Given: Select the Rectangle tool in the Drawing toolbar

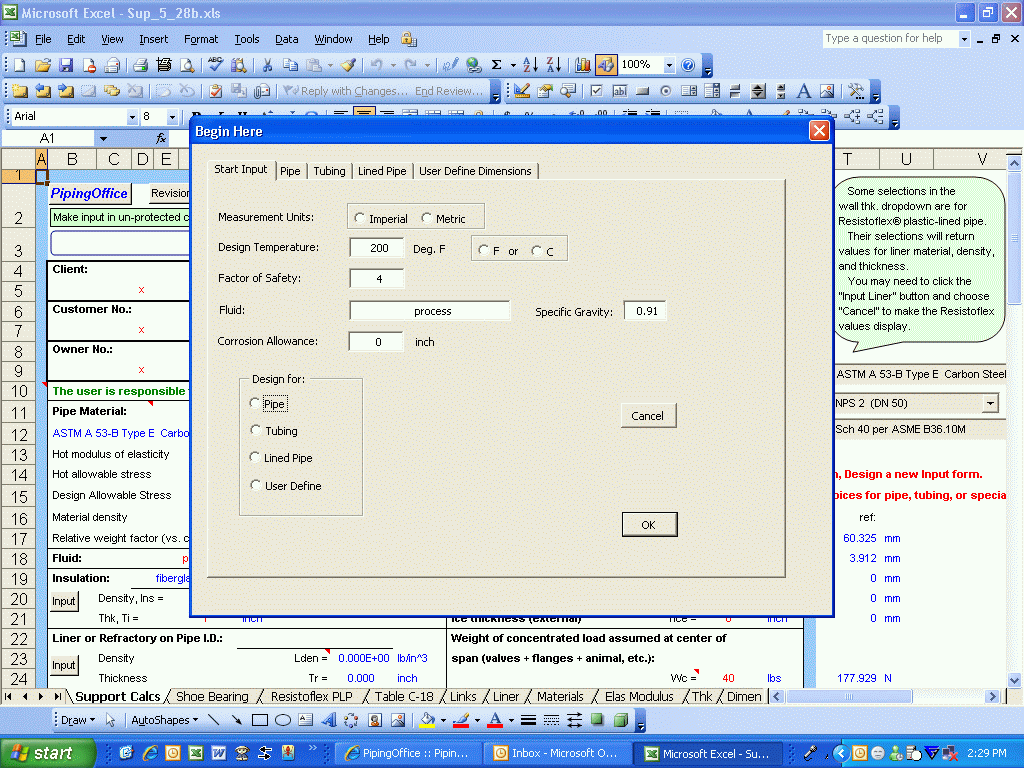Looking at the screenshot, I should click(260, 720).
